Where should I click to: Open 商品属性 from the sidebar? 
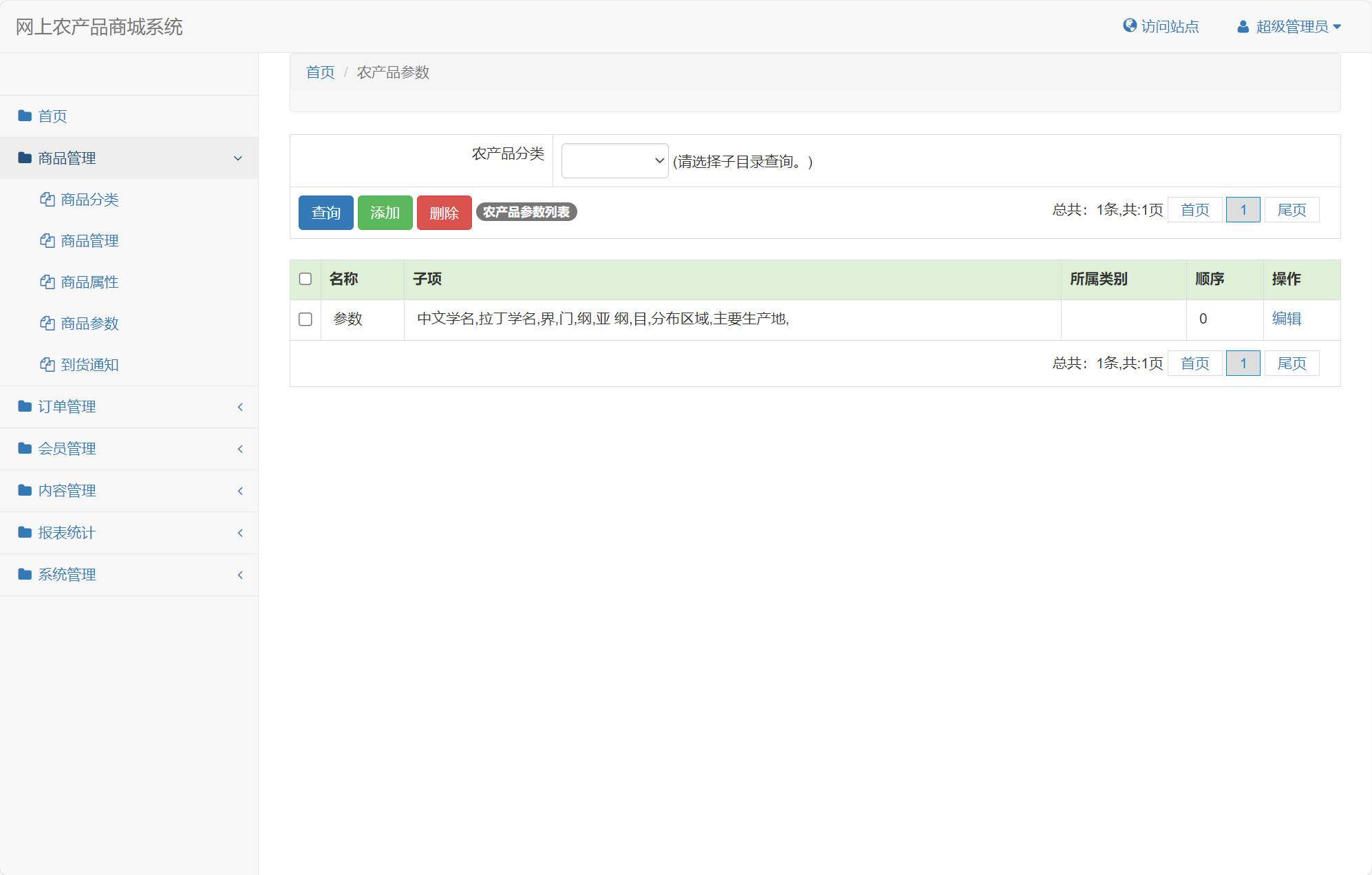pyautogui.click(x=89, y=282)
